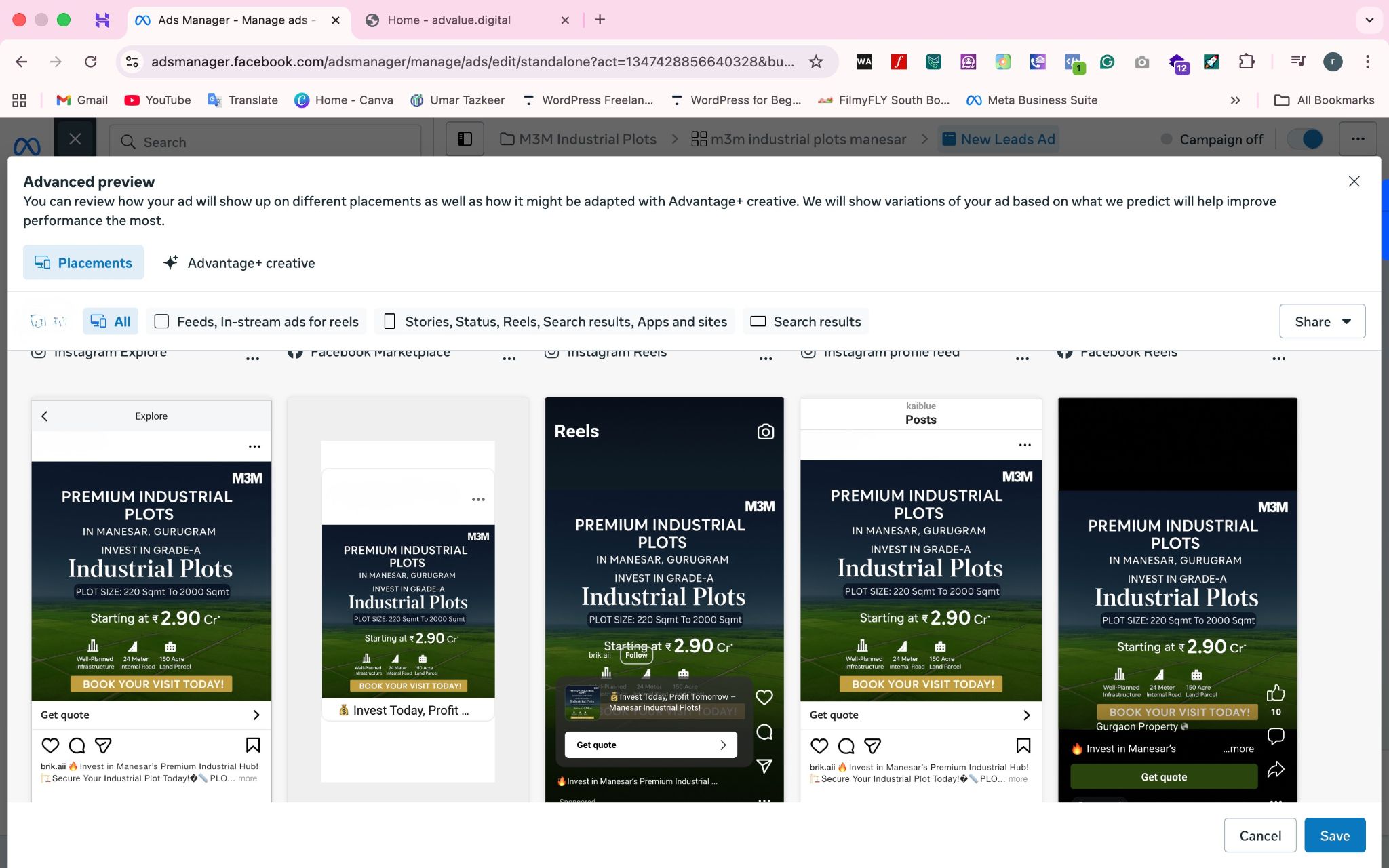Click the Explore back arrow icon

tap(45, 416)
